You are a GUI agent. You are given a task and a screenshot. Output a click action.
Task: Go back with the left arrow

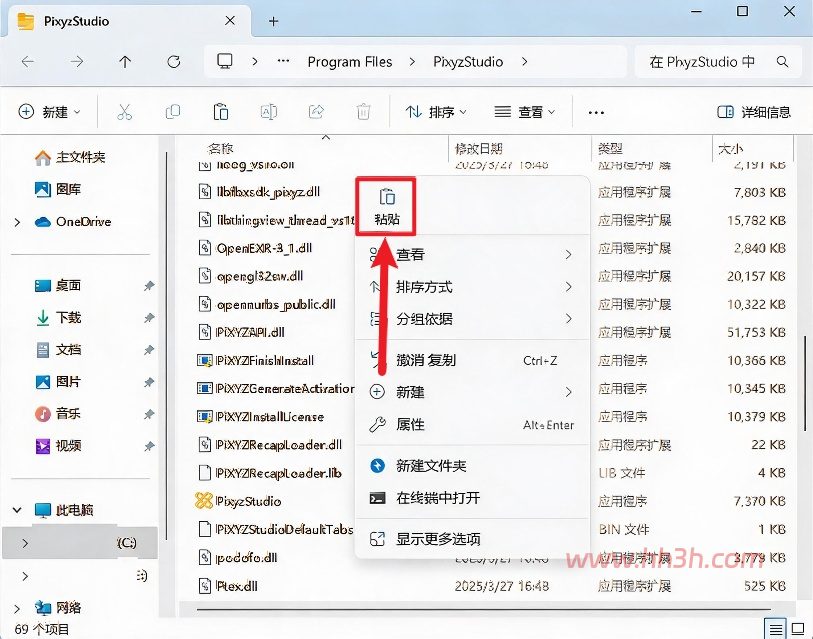pyautogui.click(x=27, y=62)
